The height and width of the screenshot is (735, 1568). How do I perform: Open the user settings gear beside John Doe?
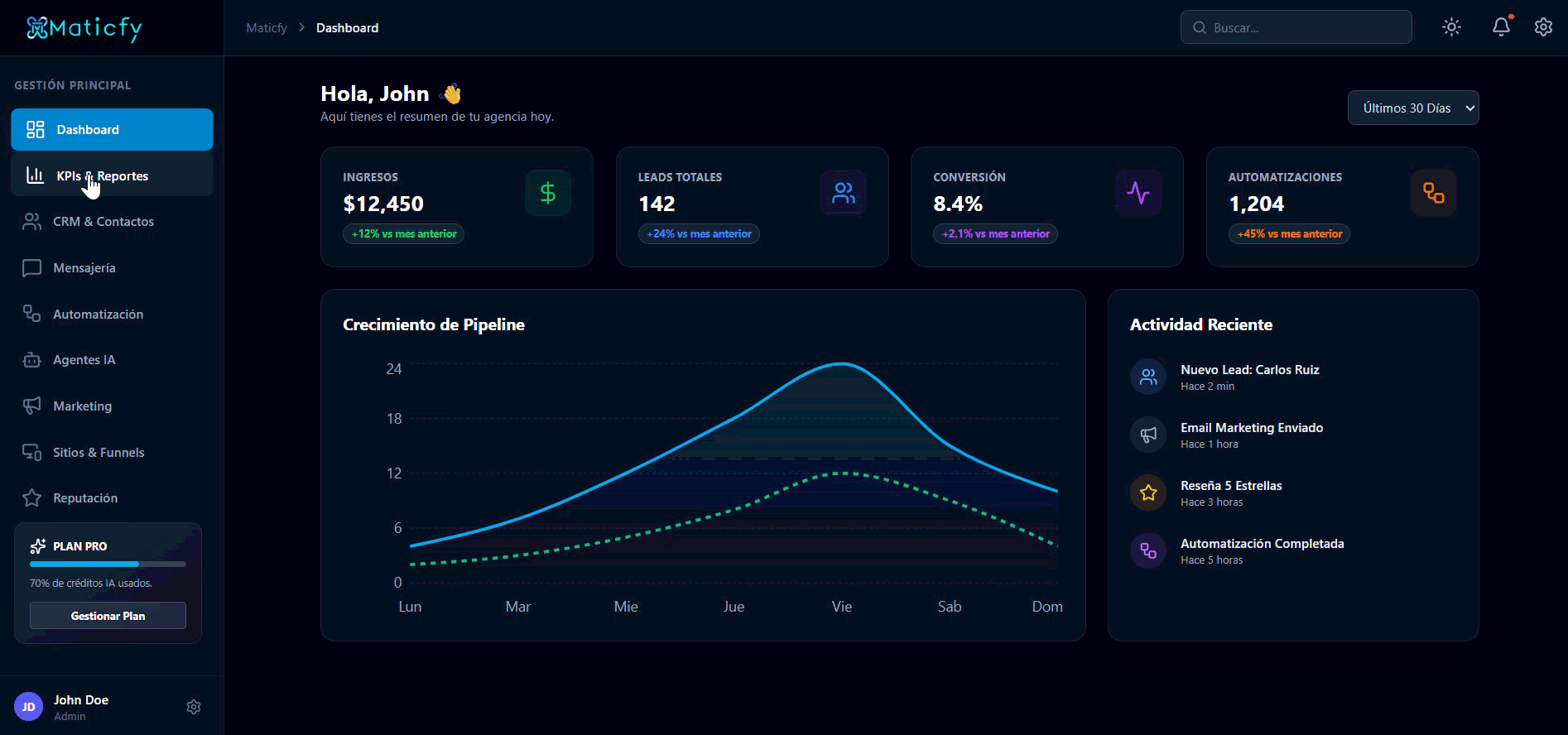pyautogui.click(x=194, y=707)
